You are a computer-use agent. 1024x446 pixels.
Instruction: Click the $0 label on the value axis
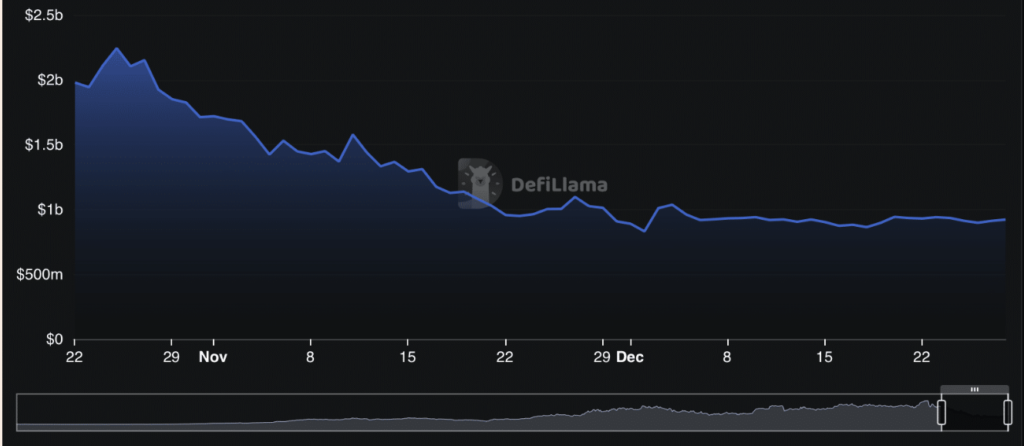pos(54,340)
